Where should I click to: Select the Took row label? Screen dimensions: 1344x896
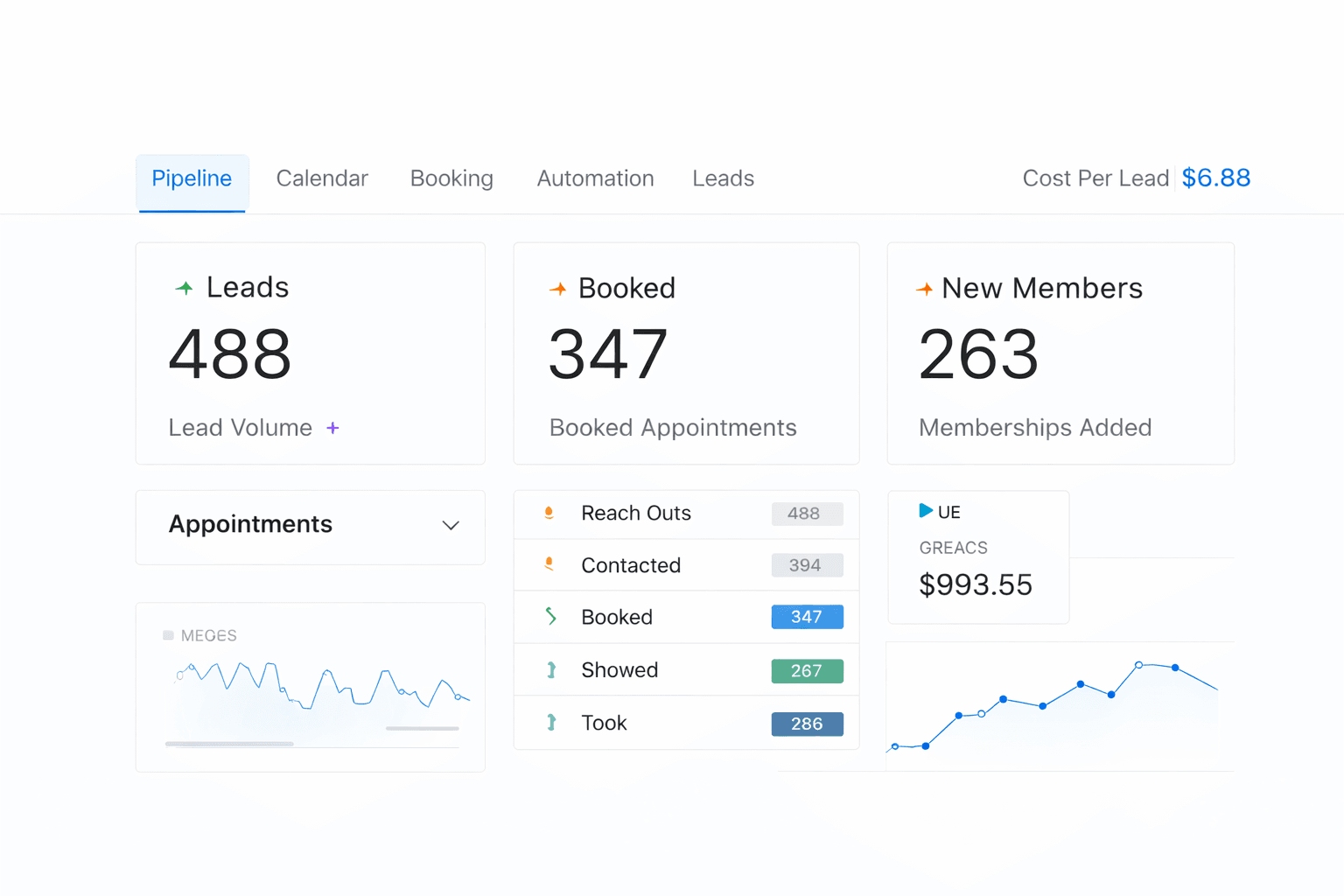pos(604,723)
